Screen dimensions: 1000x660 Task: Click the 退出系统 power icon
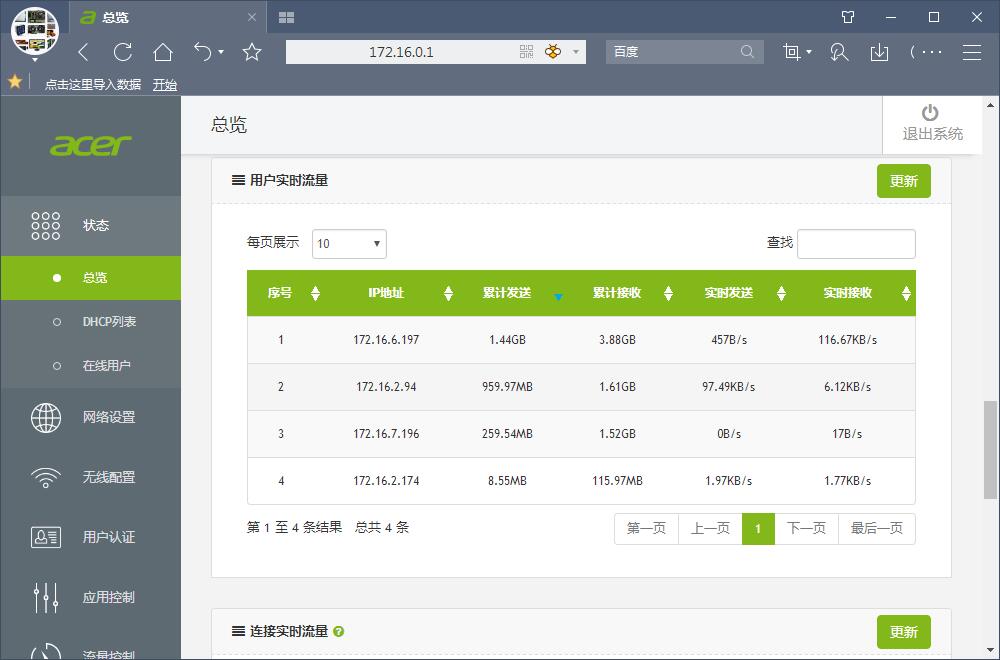[931, 113]
